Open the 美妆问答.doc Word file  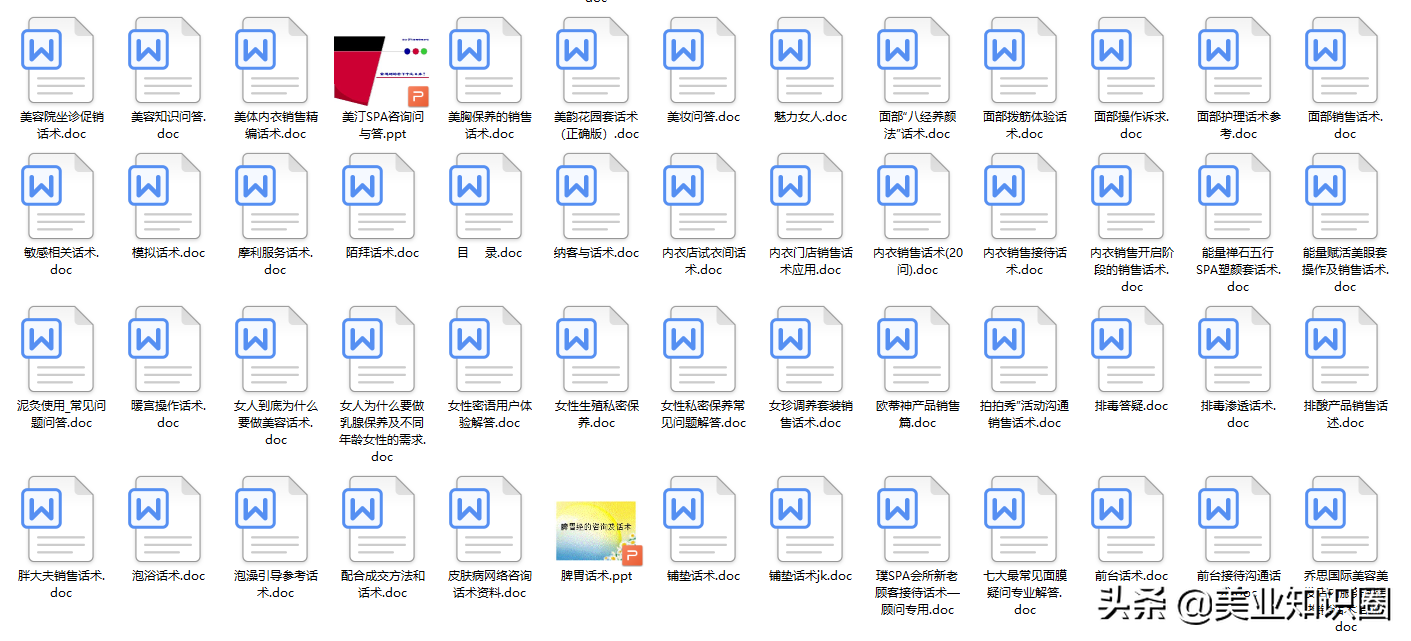700,60
